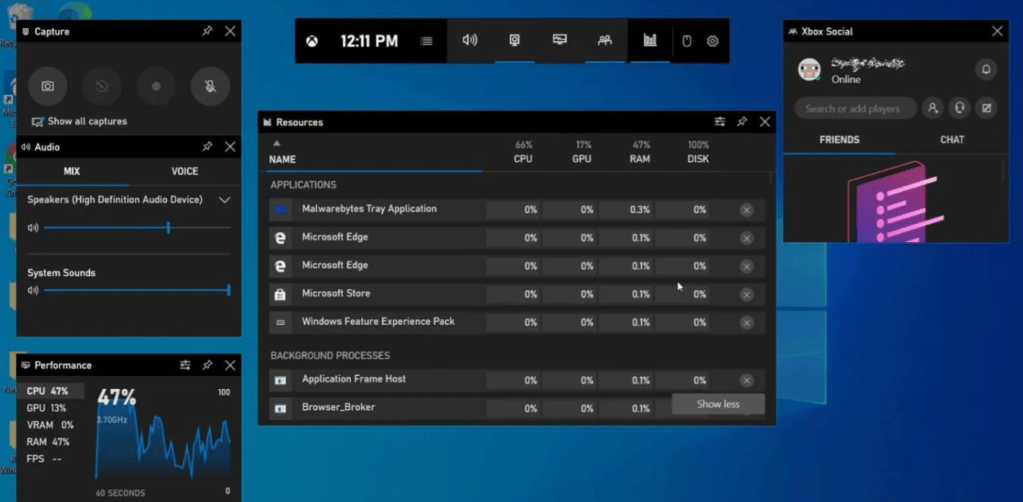Start recording with the round record button
This screenshot has height=502, width=1023.
click(x=156, y=86)
